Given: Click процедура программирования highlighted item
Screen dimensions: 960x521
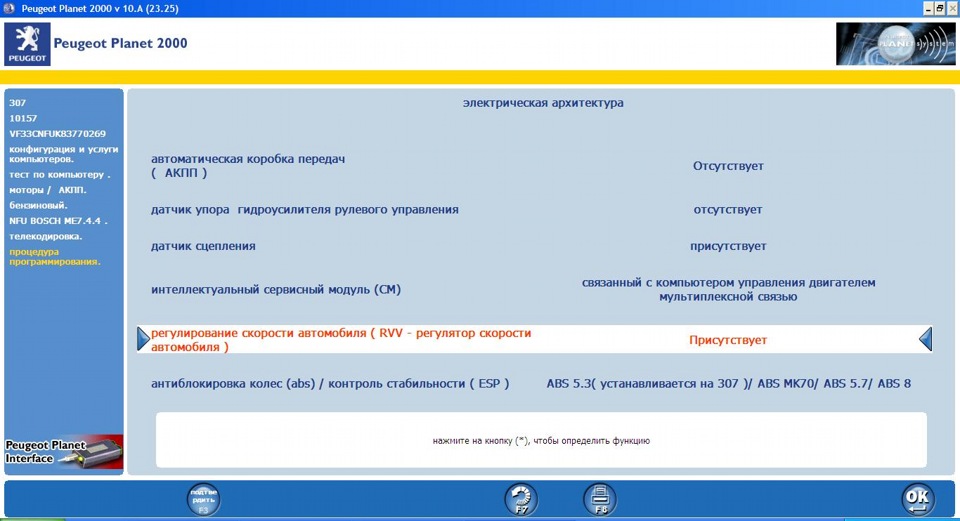Looking at the screenshot, I should click(54, 257).
